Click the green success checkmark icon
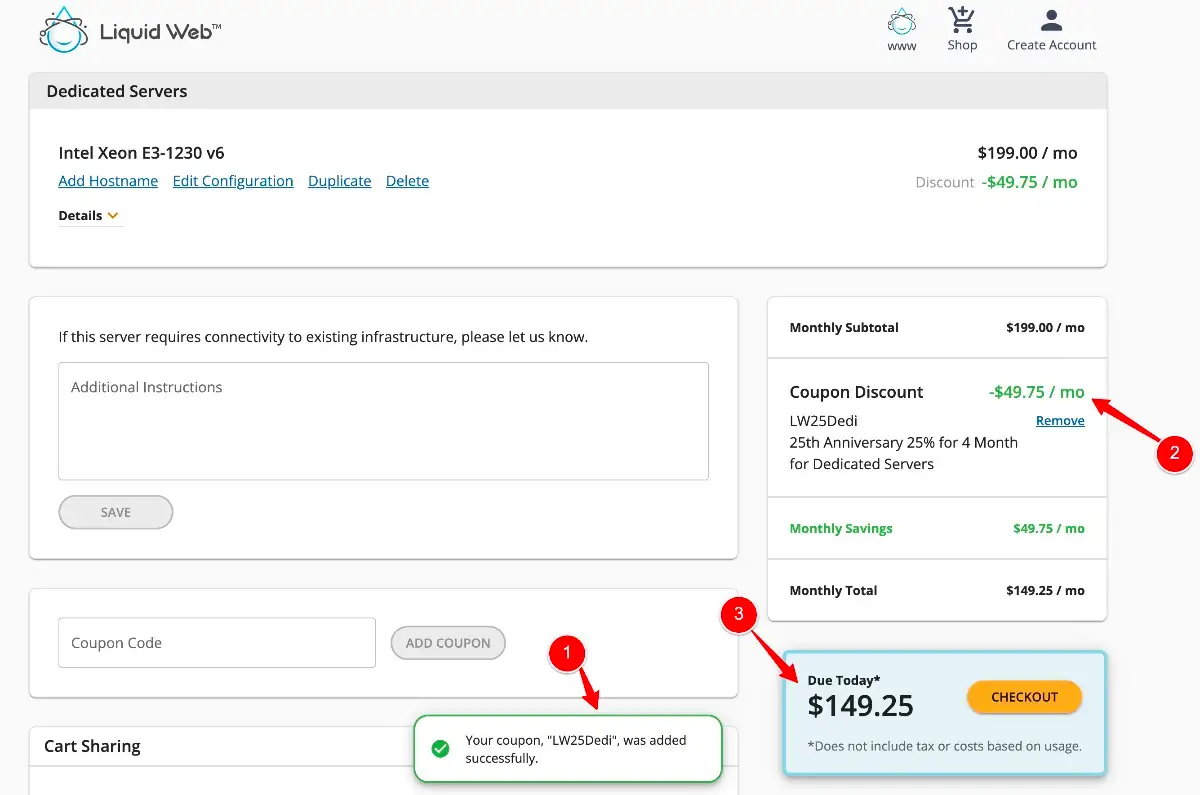Viewport: 1200px width, 795px height. pyautogui.click(x=440, y=749)
